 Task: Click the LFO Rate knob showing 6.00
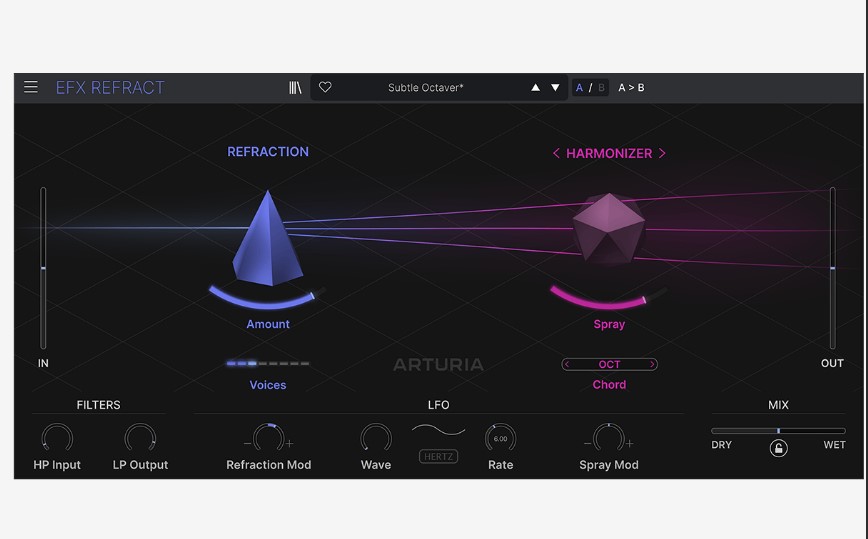(500, 438)
